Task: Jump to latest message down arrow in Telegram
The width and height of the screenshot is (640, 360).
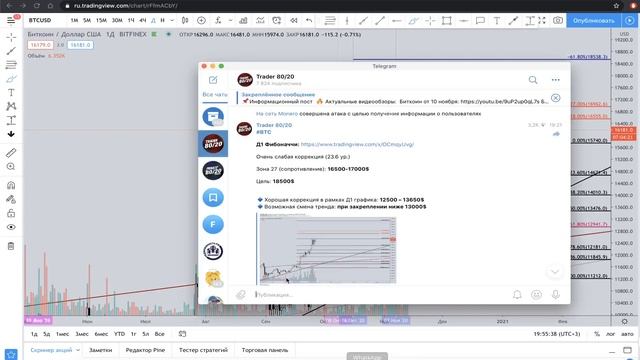Action: [554, 271]
